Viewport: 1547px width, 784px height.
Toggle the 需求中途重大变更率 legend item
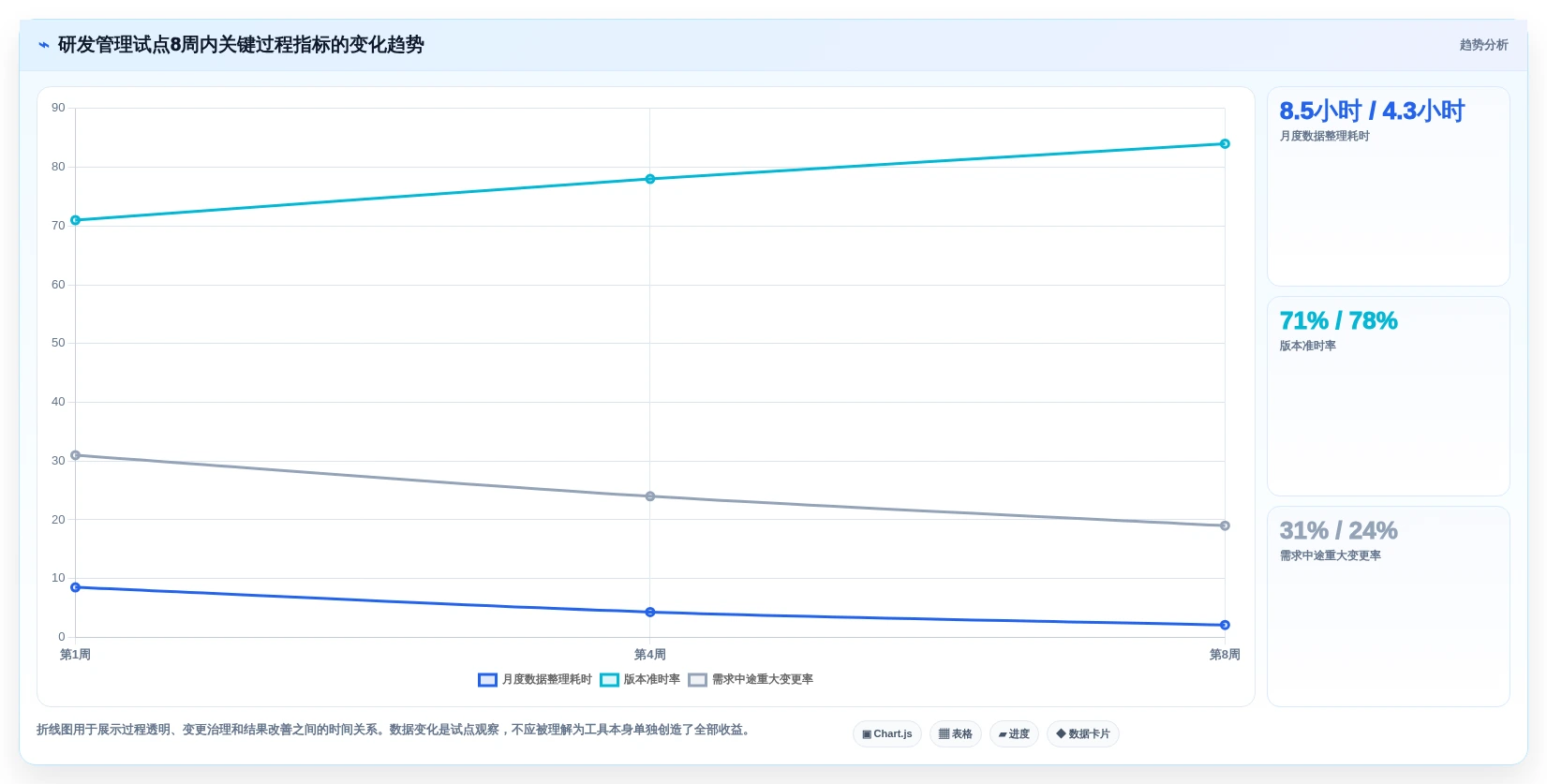(x=751, y=680)
